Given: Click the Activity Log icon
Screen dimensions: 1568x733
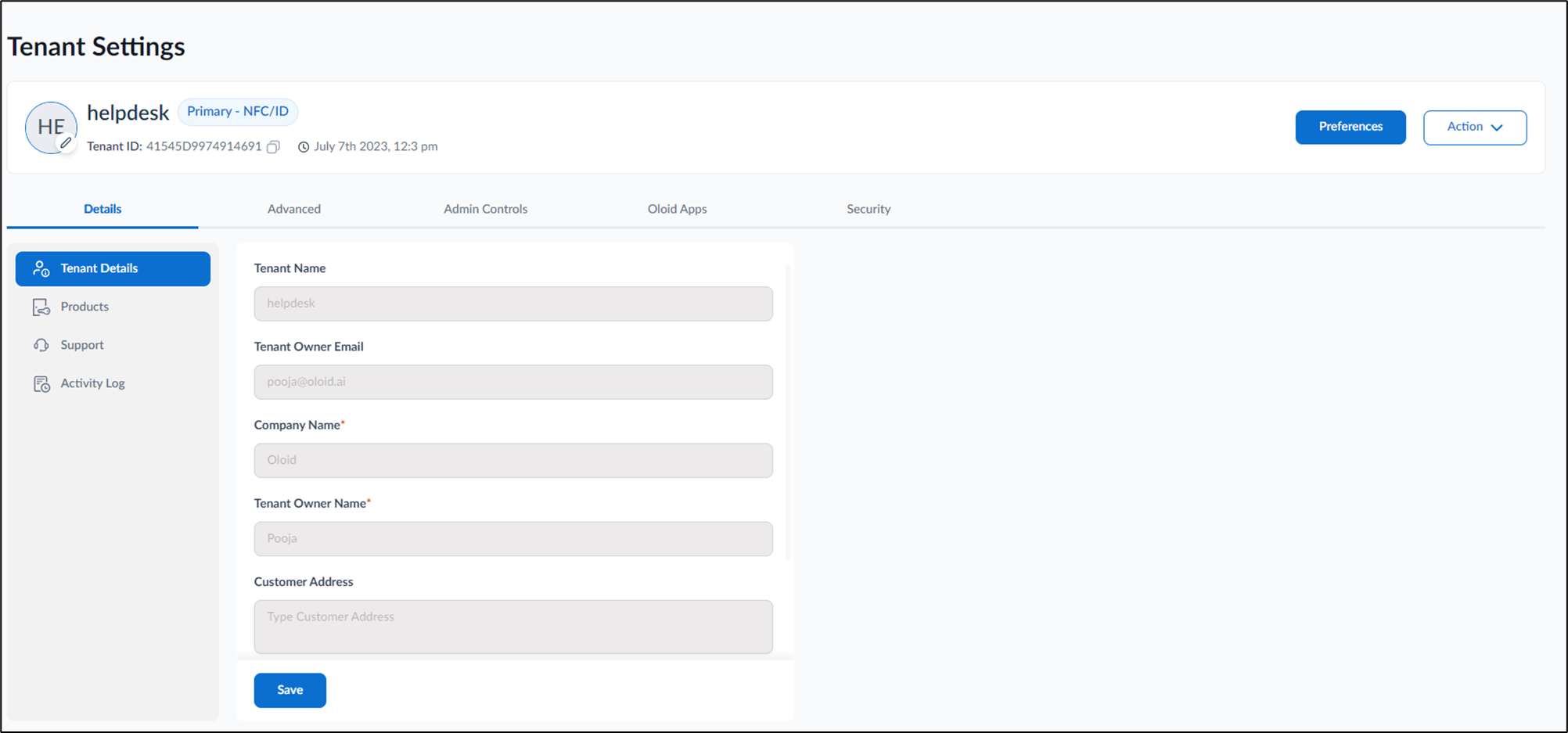Looking at the screenshot, I should (x=41, y=383).
